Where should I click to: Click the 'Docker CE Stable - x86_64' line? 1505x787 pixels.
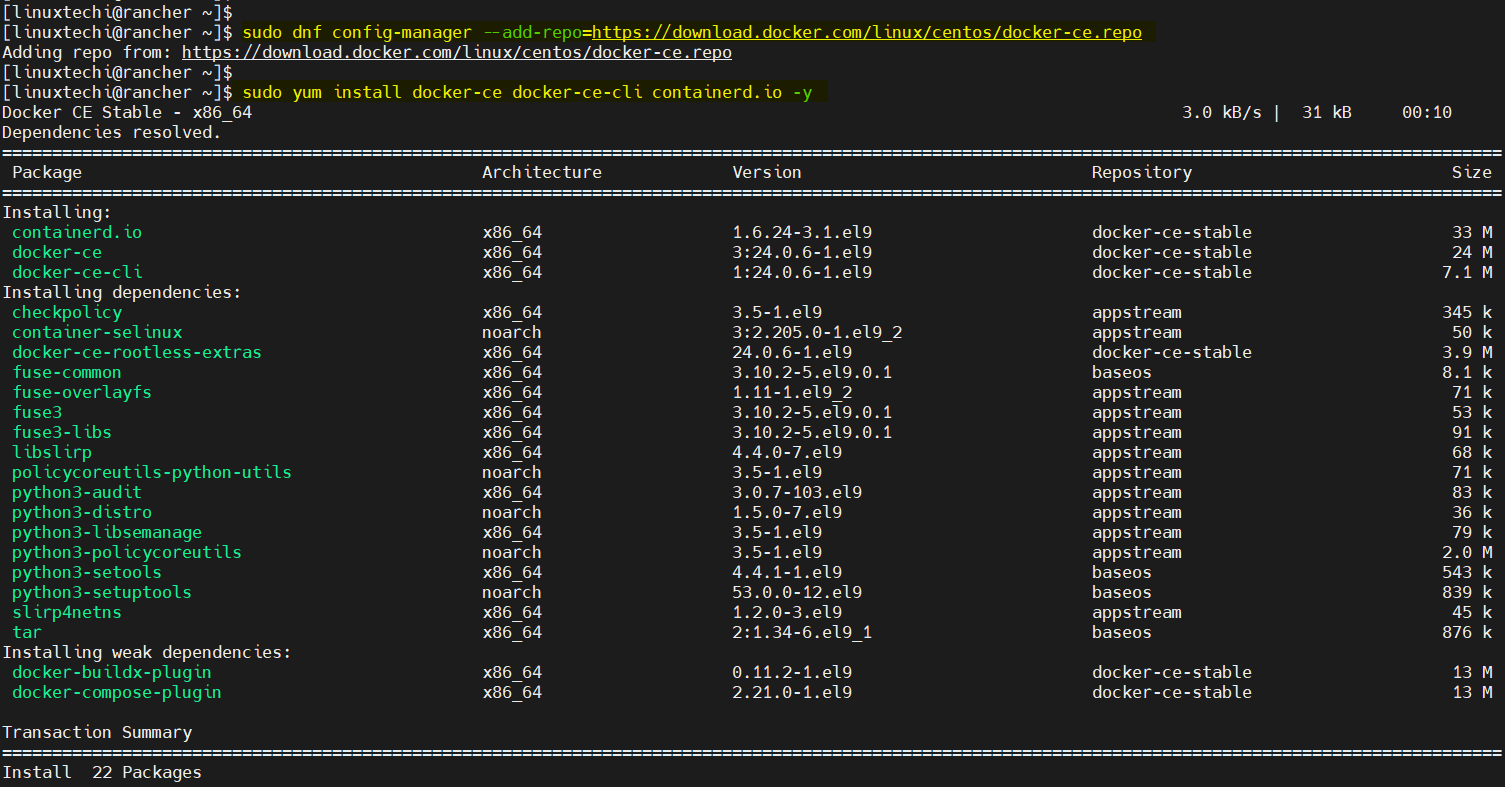pyautogui.click(x=127, y=112)
